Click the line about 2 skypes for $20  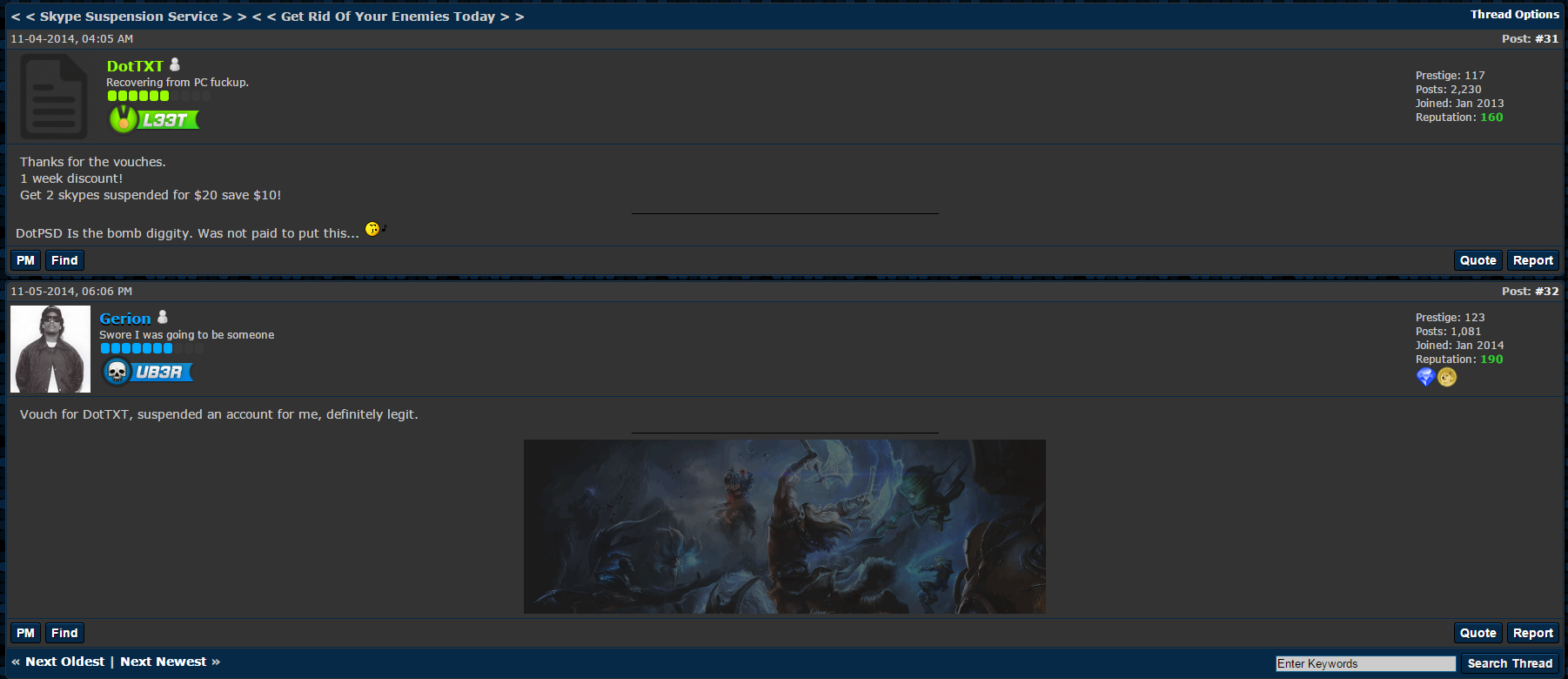pyautogui.click(x=151, y=195)
